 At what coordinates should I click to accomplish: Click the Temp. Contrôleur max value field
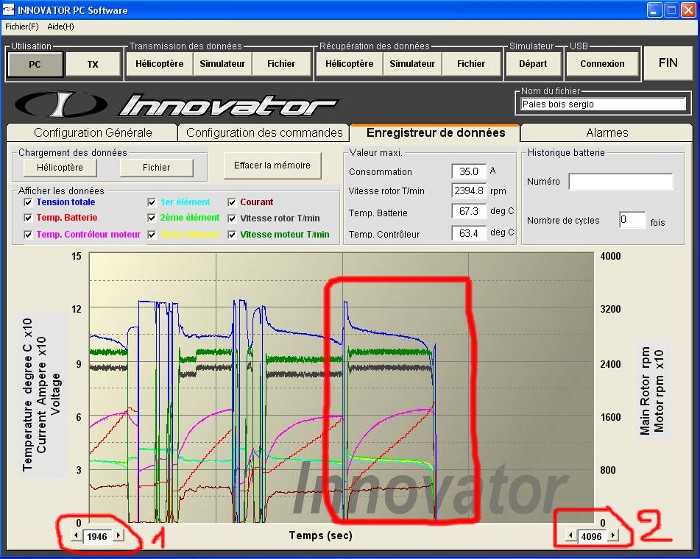(469, 233)
